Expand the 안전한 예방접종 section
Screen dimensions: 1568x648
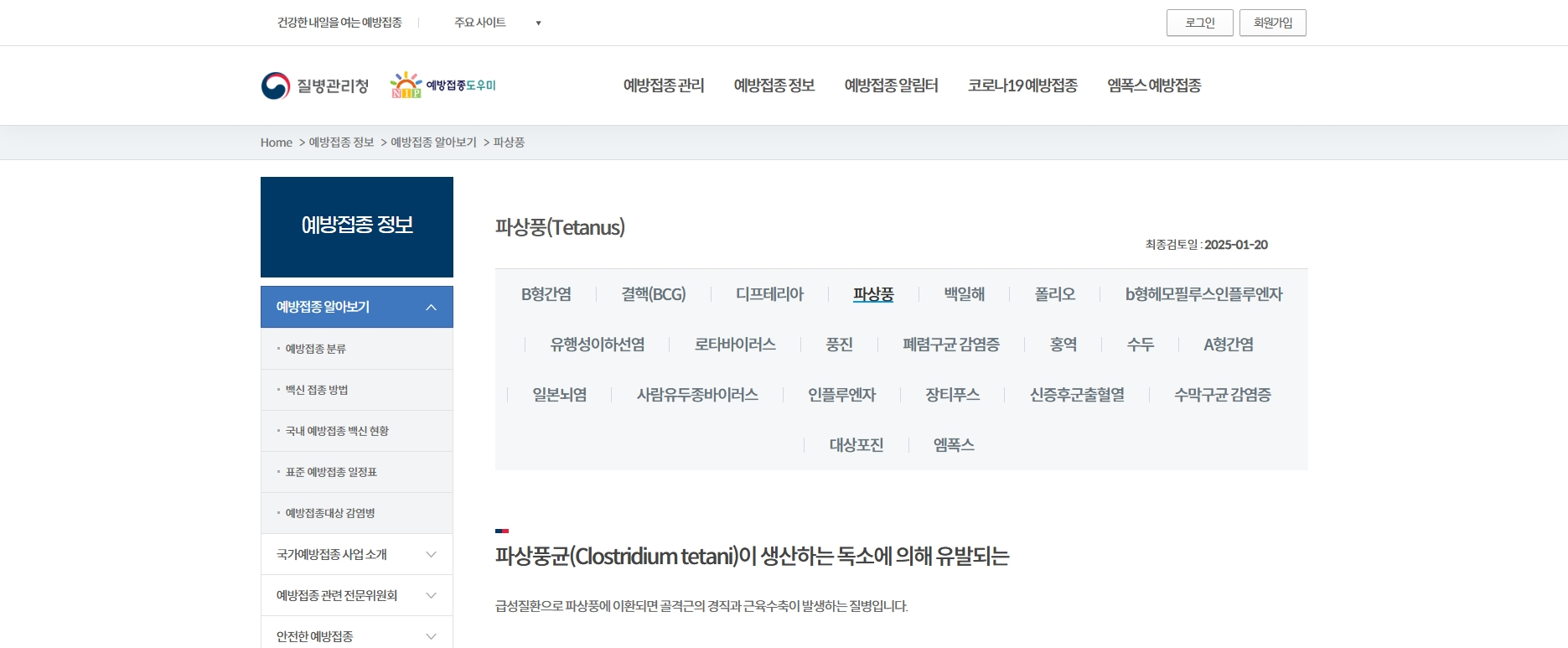pos(357,636)
